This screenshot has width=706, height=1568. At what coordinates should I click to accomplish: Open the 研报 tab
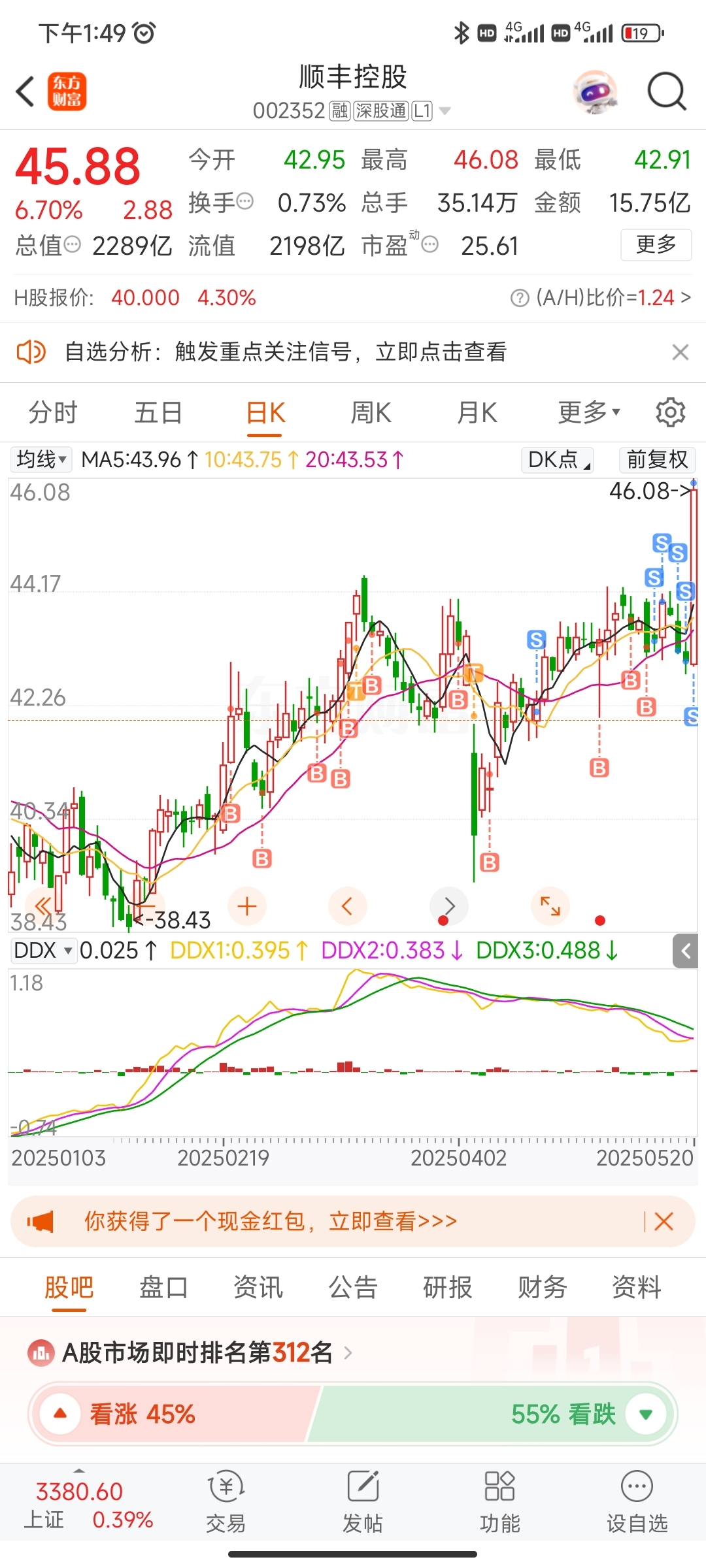coord(448,1287)
